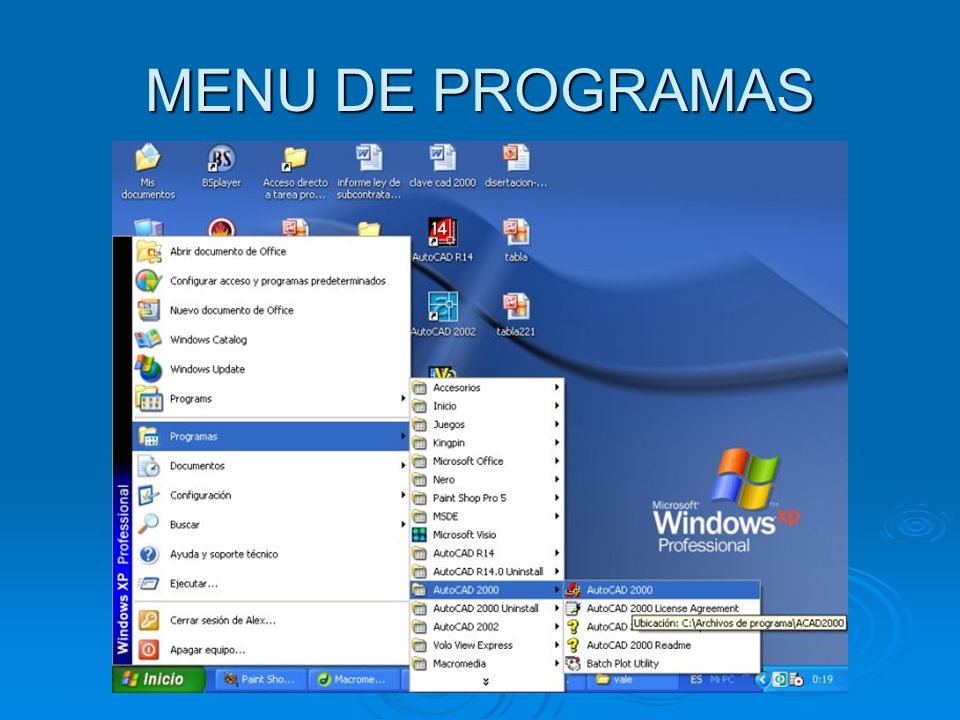Open the informe ley de subcontrata document

pos(369,171)
